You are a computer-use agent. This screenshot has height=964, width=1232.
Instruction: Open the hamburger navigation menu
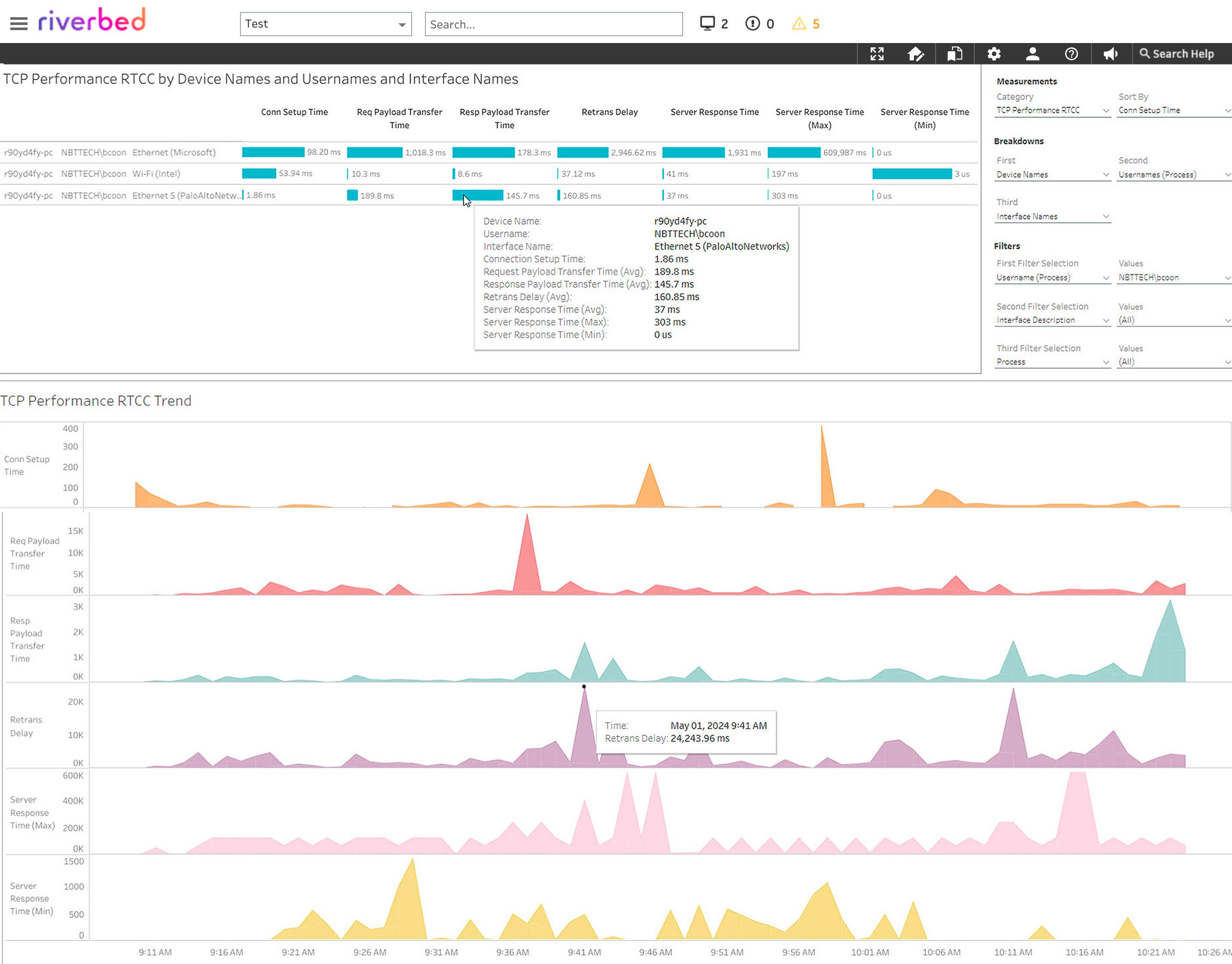coord(18,24)
